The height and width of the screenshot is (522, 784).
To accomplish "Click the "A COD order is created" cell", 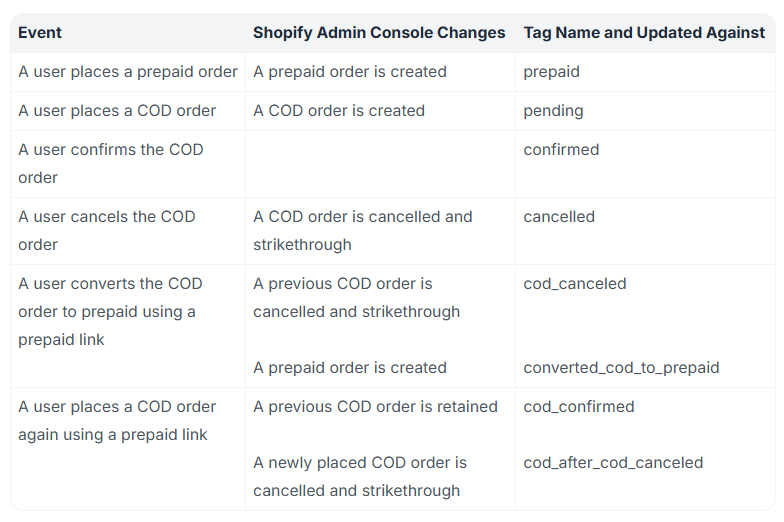I will pos(339,111).
